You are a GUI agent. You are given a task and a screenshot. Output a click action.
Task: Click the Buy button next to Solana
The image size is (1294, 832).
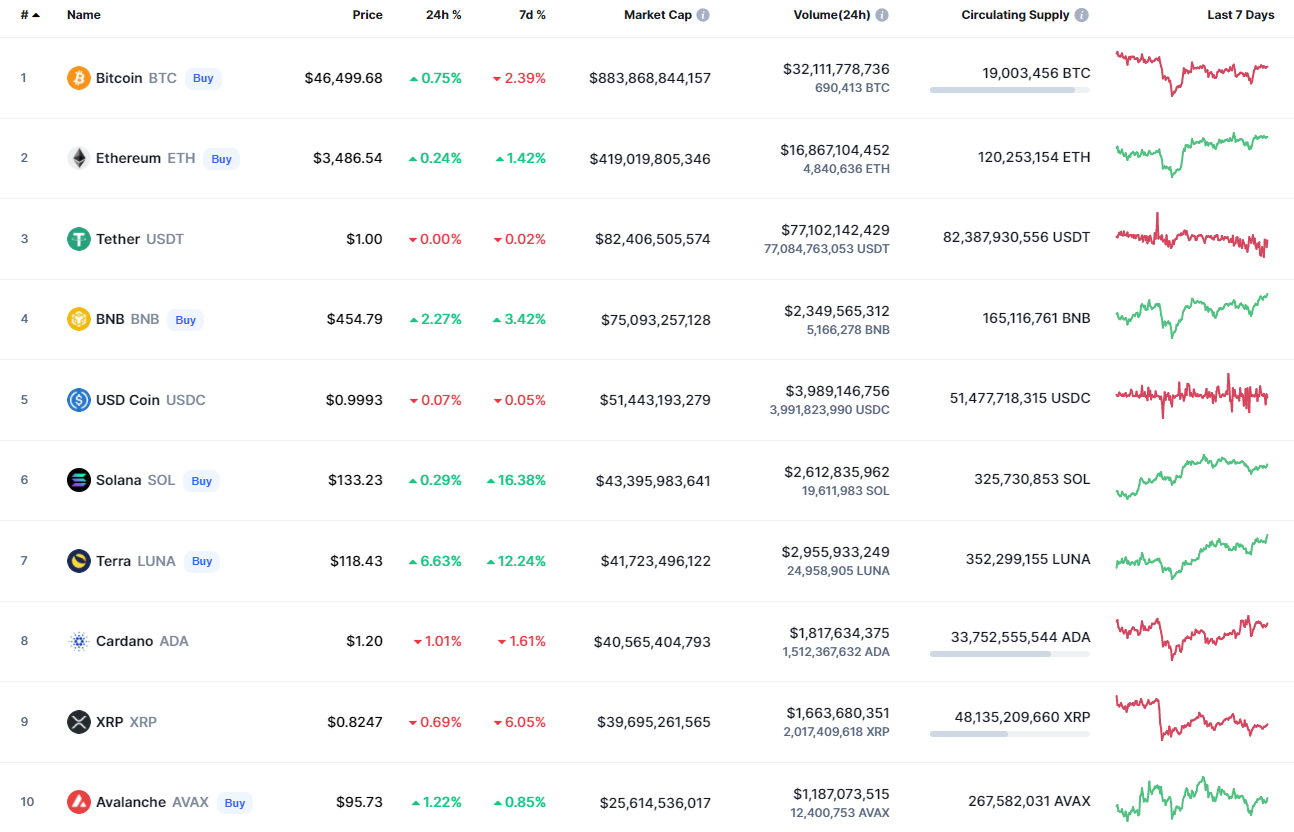[201, 481]
